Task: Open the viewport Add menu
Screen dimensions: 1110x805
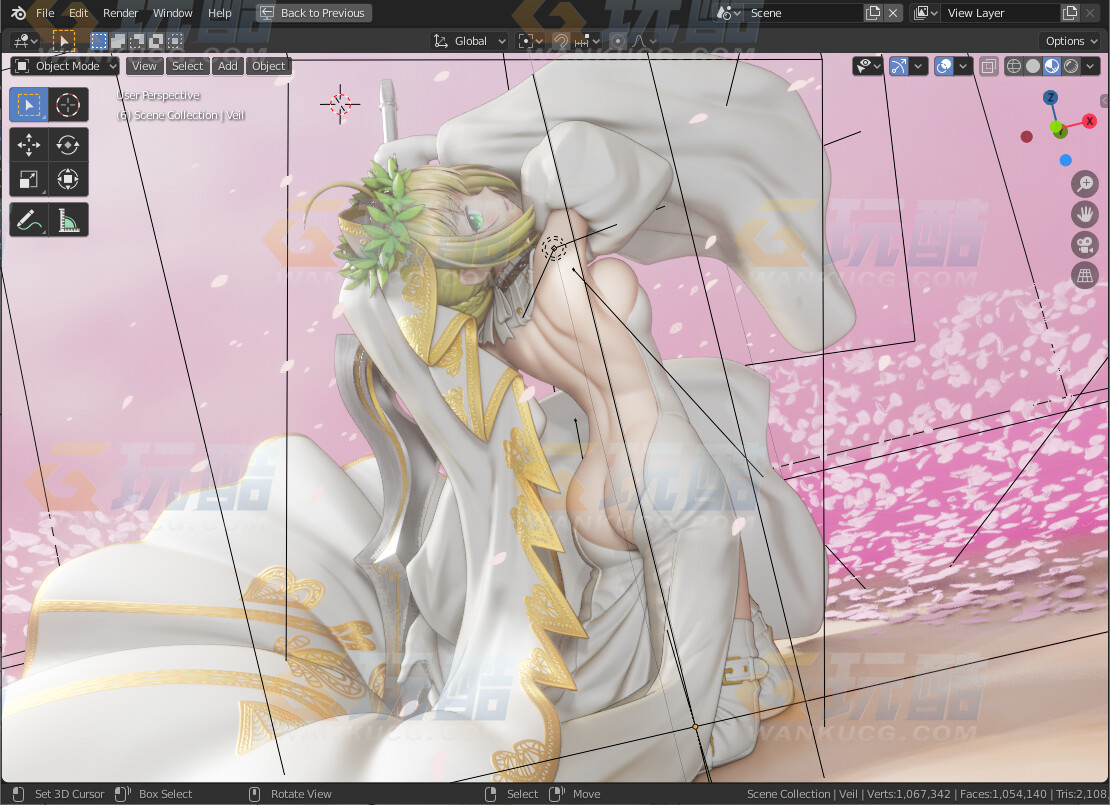Action: tap(228, 66)
